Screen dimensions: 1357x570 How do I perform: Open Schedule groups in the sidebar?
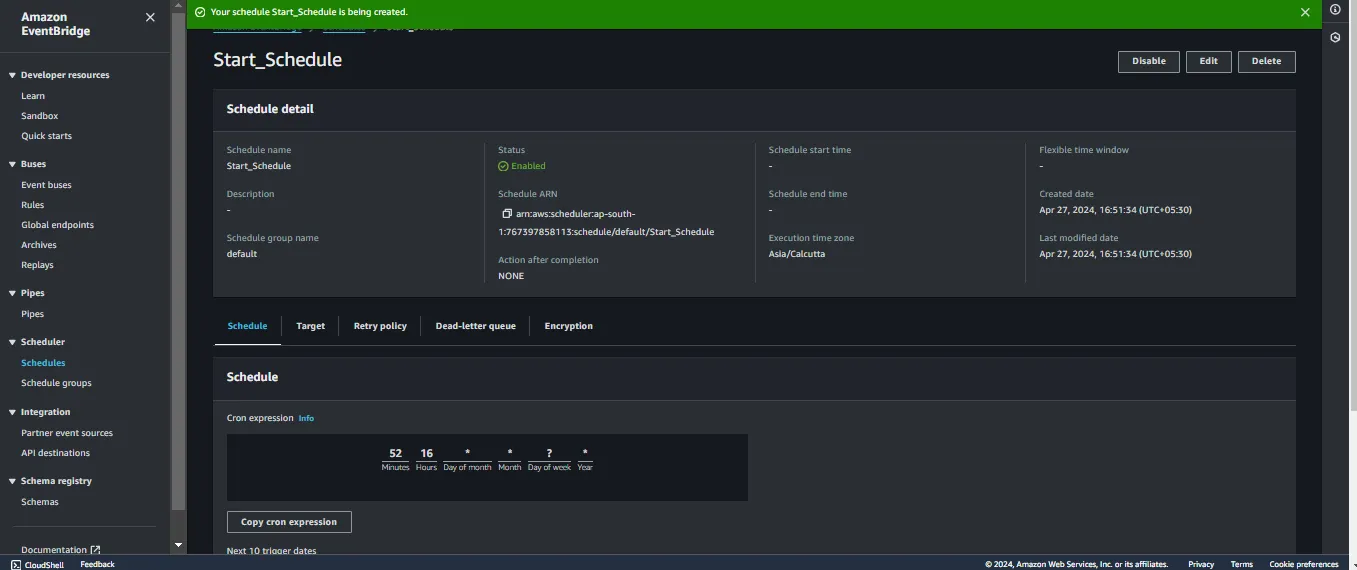click(56, 383)
